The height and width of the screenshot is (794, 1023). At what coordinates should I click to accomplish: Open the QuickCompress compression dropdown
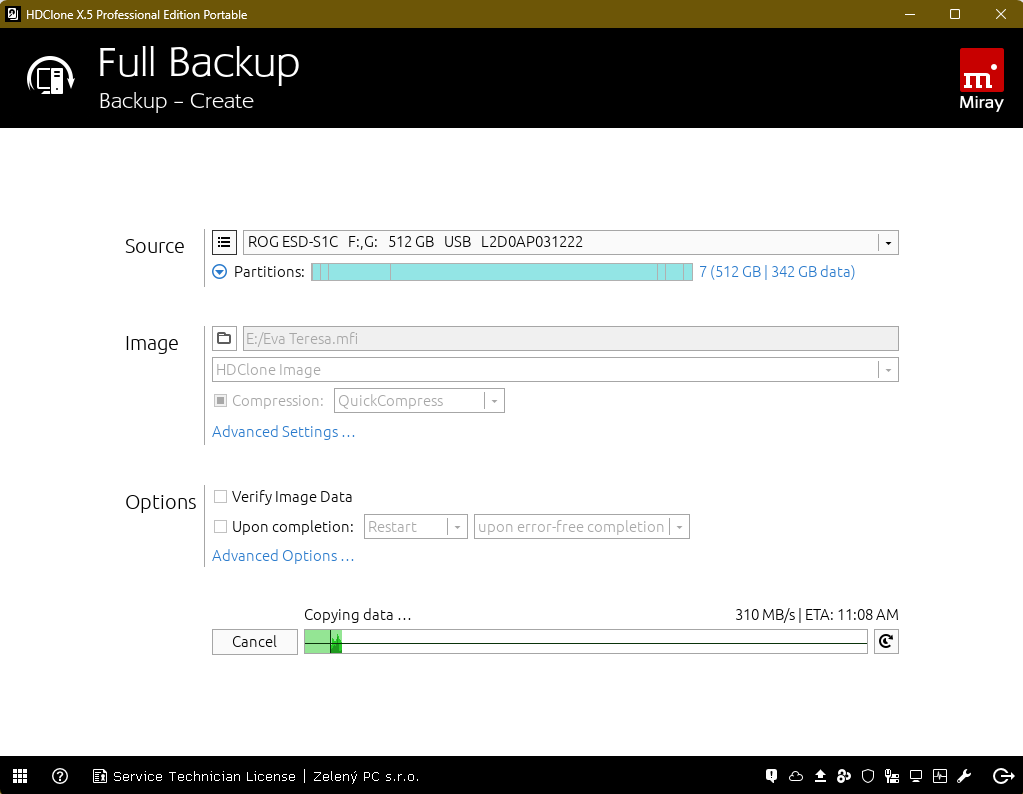coord(419,401)
